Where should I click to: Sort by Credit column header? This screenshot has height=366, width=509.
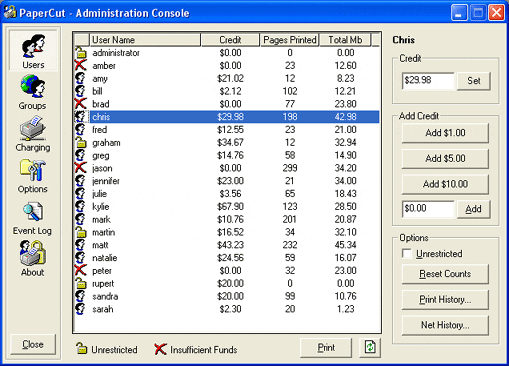pos(230,40)
